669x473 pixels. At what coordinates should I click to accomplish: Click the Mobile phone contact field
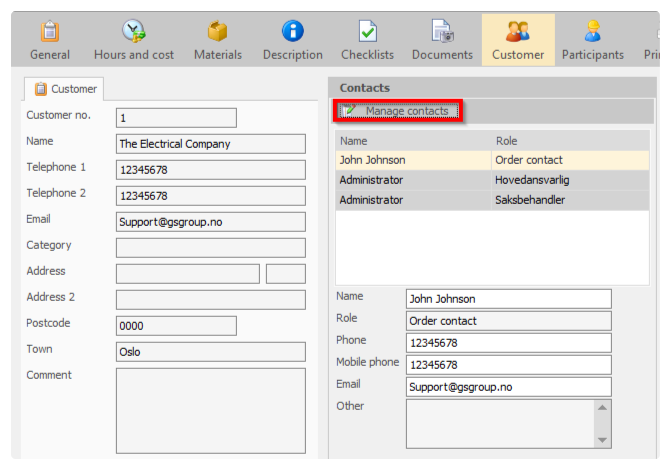[x=509, y=365]
